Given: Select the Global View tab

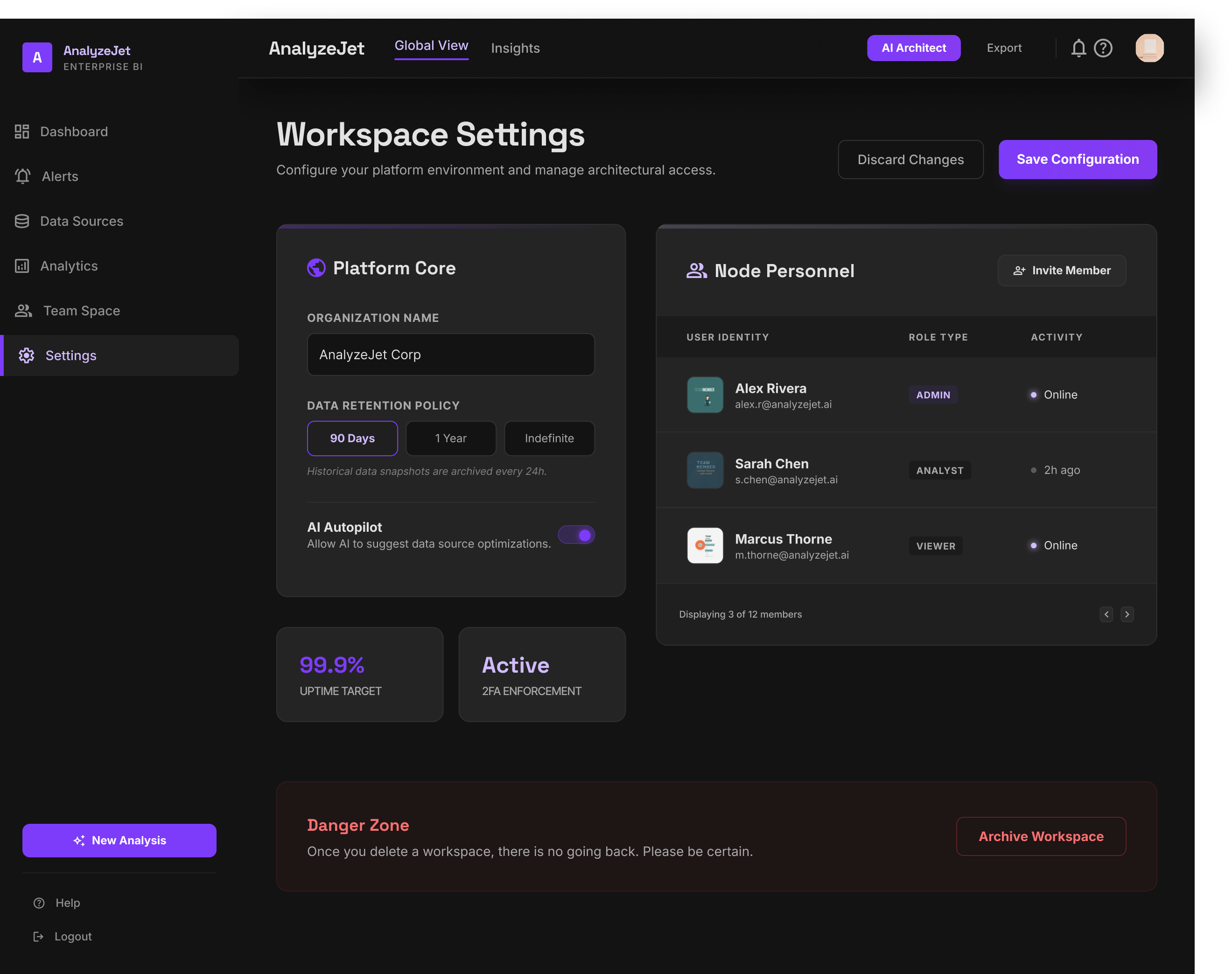Looking at the screenshot, I should 431,46.
